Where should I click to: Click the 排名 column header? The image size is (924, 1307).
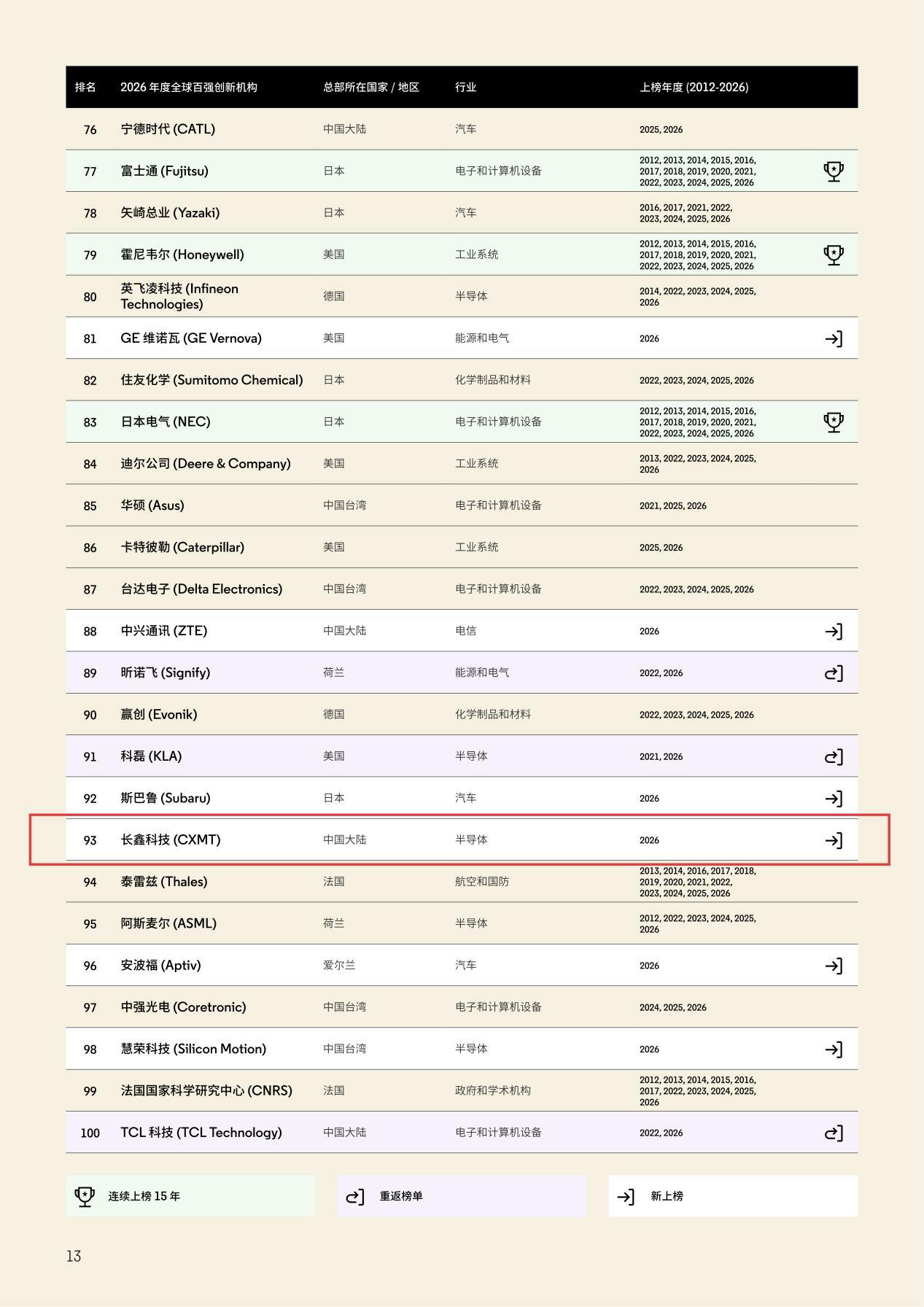point(85,88)
